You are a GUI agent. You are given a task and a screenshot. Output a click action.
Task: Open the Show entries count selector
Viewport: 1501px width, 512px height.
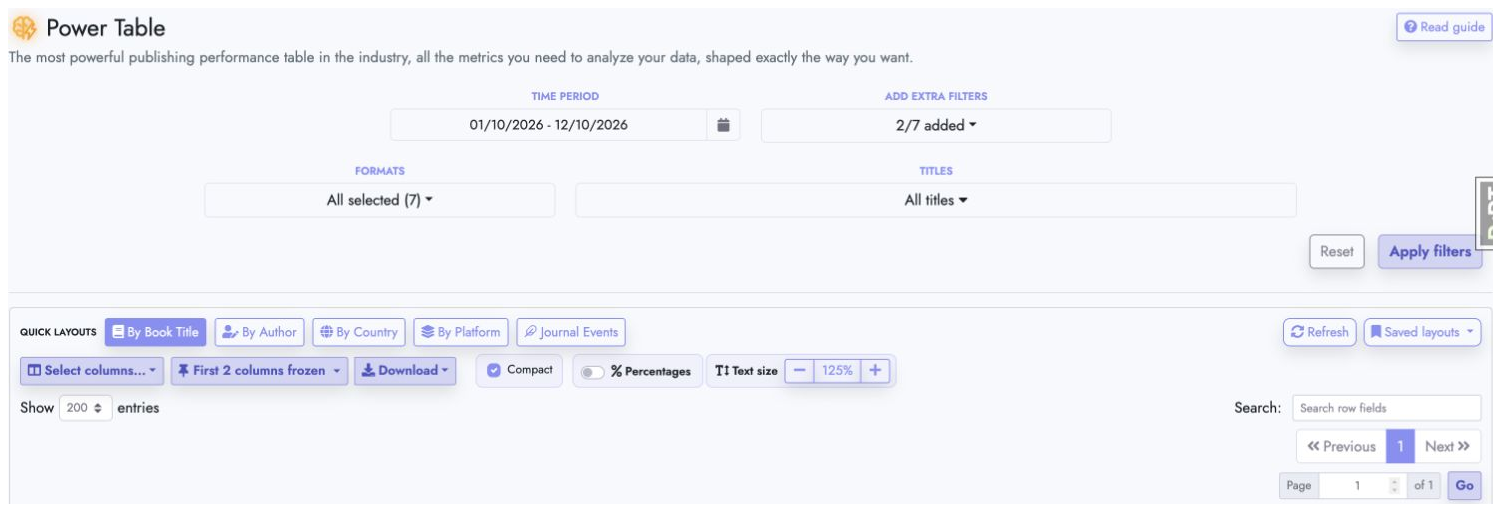pos(86,408)
